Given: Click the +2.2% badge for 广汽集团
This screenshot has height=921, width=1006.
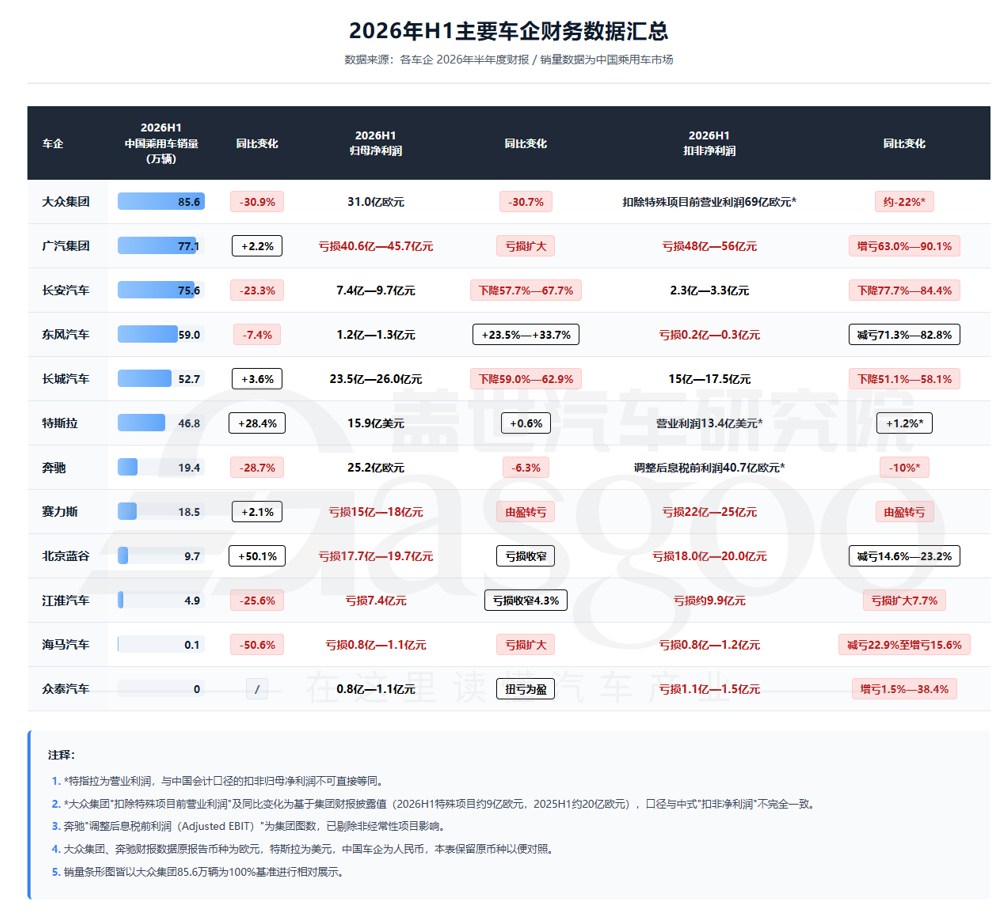Looking at the screenshot, I should pos(257,246).
